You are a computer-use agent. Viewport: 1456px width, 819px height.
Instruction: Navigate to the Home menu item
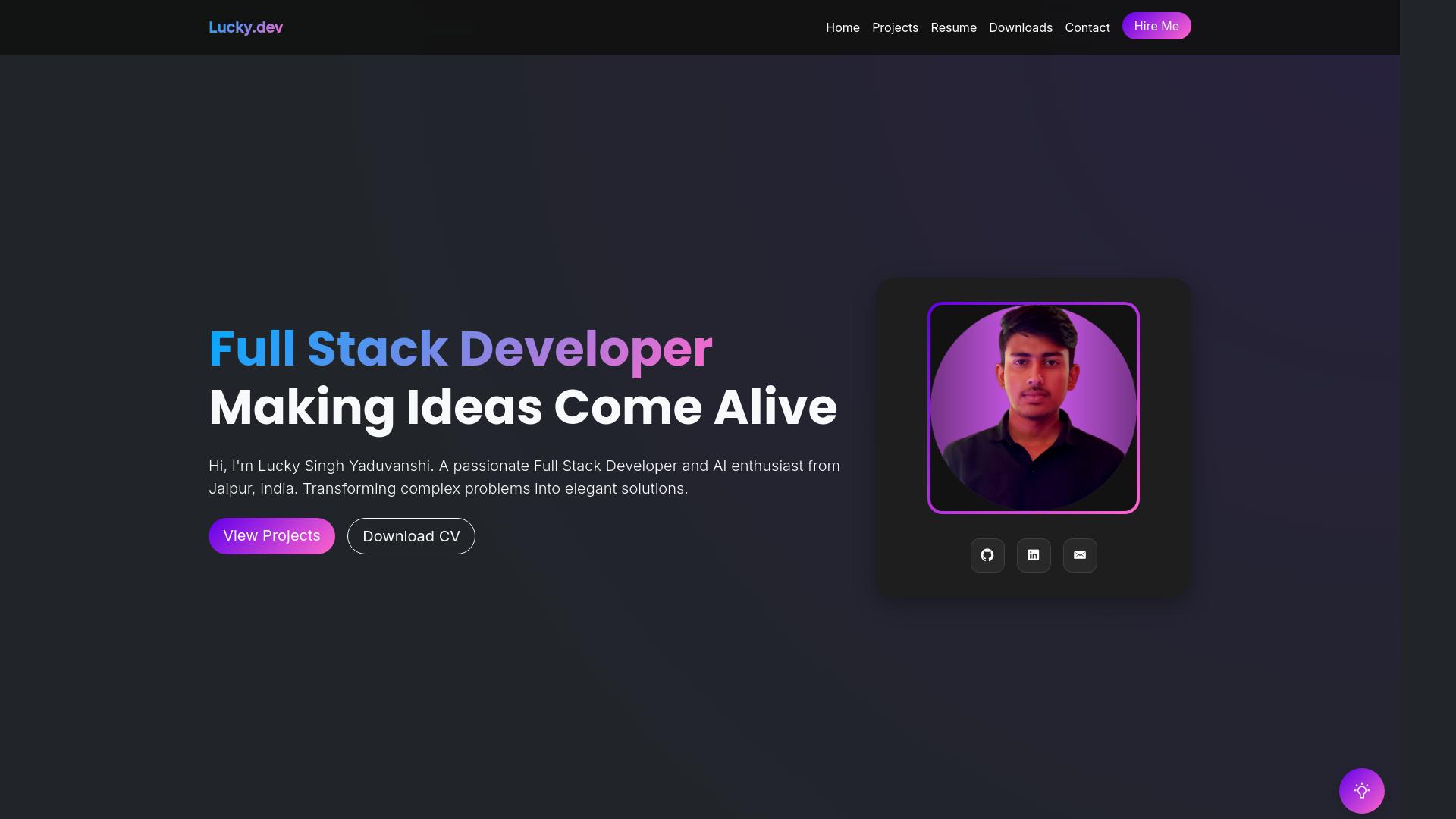(x=843, y=27)
